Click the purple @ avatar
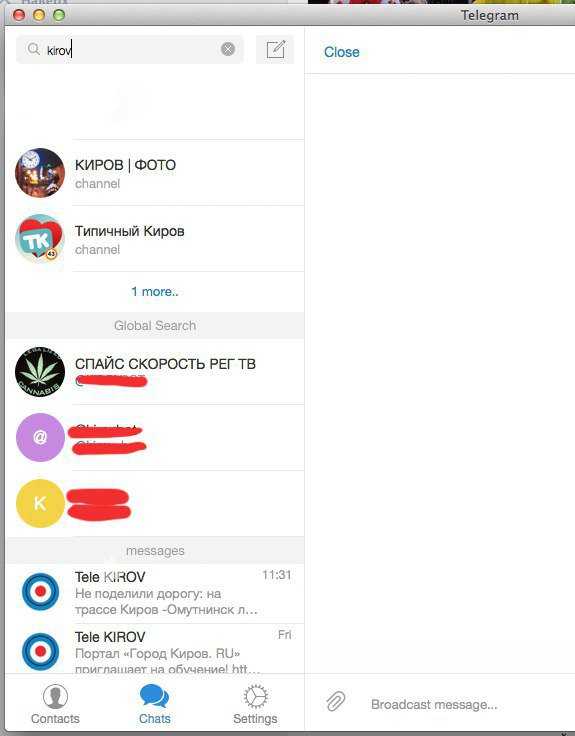Image resolution: width=575 pixels, height=736 pixels. [x=40, y=437]
